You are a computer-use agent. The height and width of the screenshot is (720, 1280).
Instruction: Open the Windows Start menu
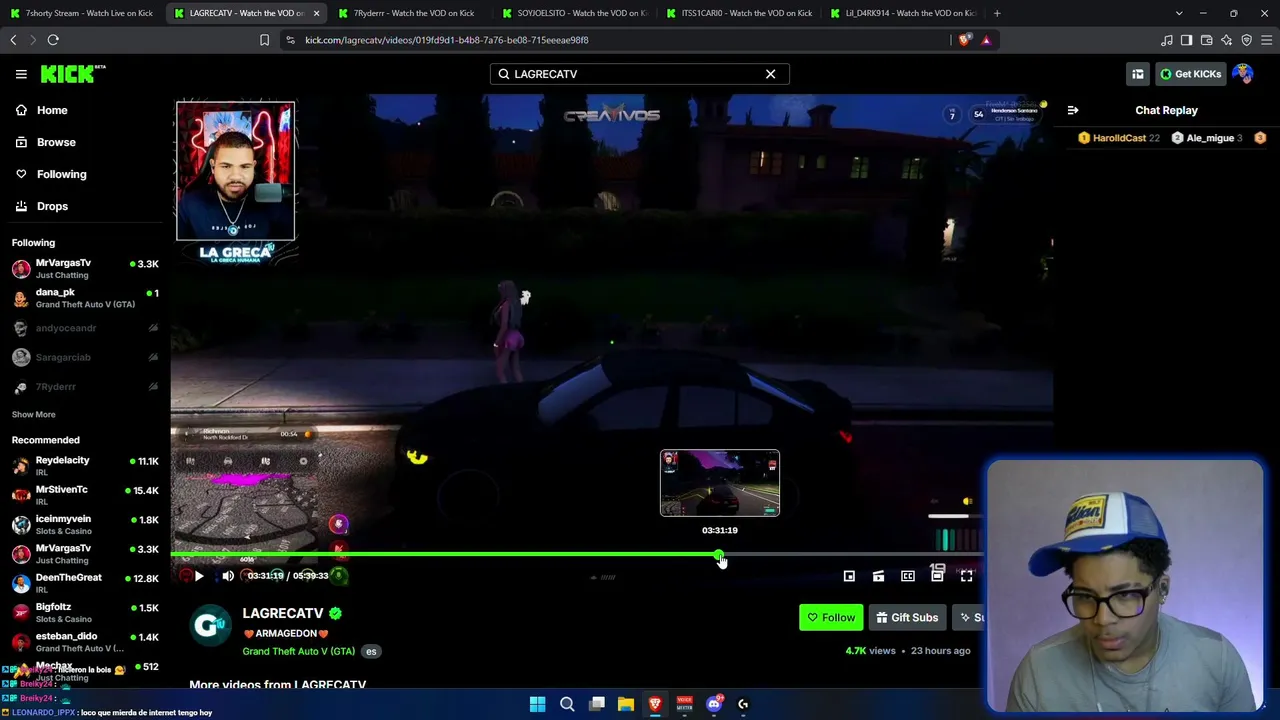537,704
